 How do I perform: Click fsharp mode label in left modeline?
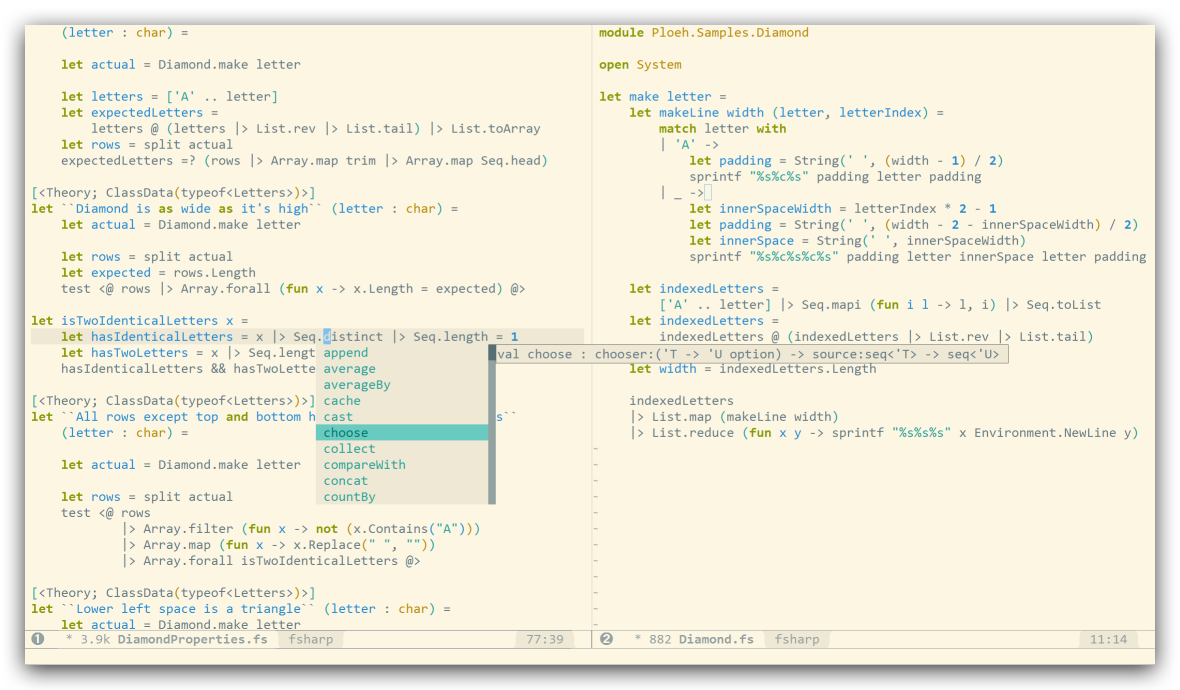tap(311, 639)
